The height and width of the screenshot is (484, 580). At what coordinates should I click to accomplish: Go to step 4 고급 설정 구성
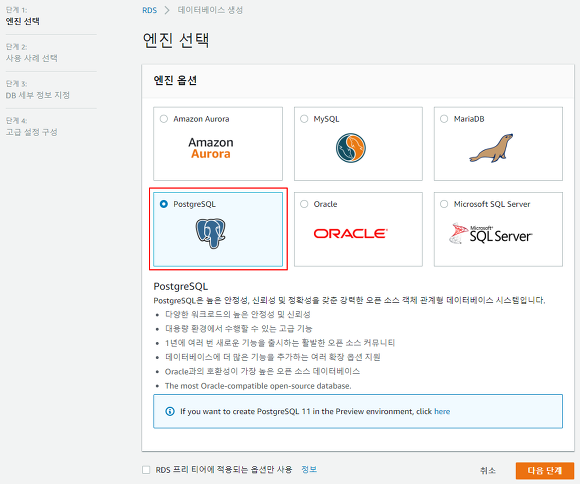click(x=31, y=132)
